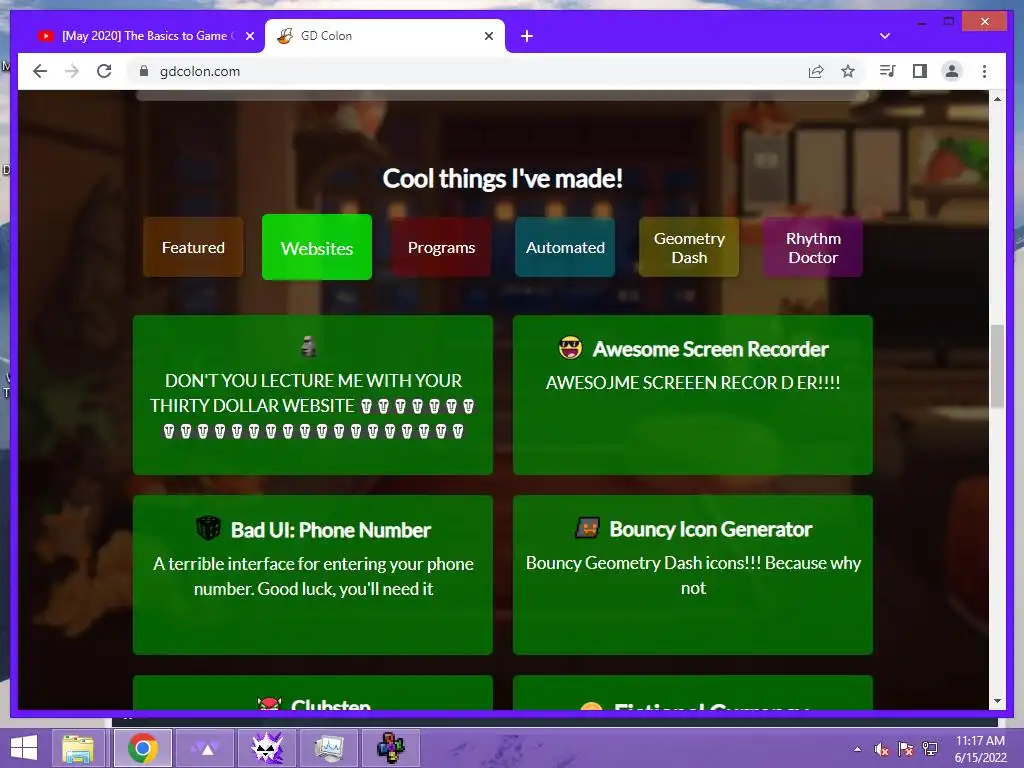
Task: Expand the tab search chevron
Action: (885, 36)
